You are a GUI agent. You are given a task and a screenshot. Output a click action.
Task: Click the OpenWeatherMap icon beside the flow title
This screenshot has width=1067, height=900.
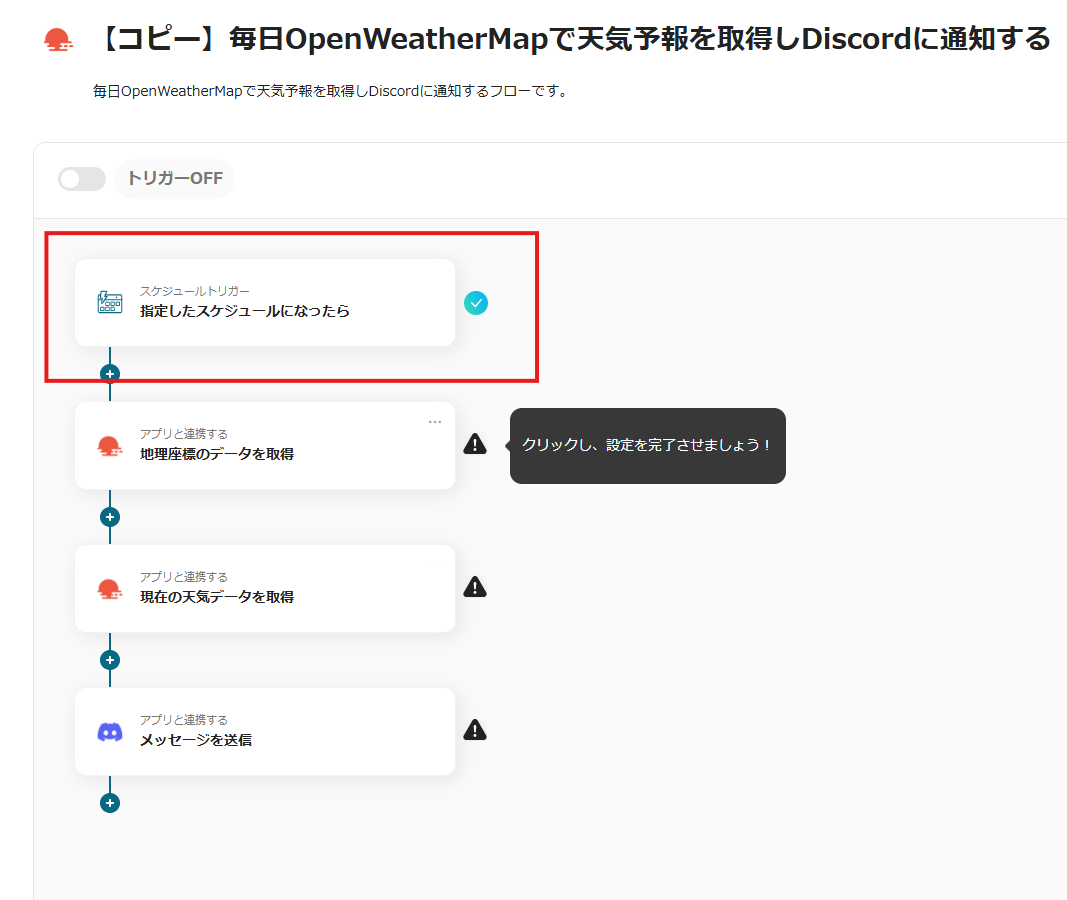point(58,40)
